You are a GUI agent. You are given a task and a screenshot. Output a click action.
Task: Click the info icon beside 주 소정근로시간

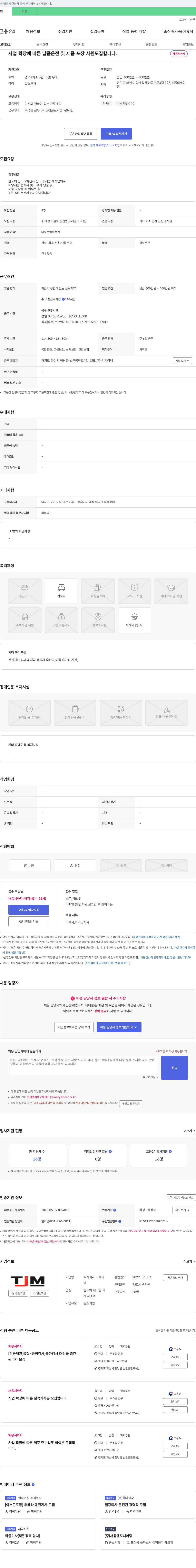[x=63, y=299]
